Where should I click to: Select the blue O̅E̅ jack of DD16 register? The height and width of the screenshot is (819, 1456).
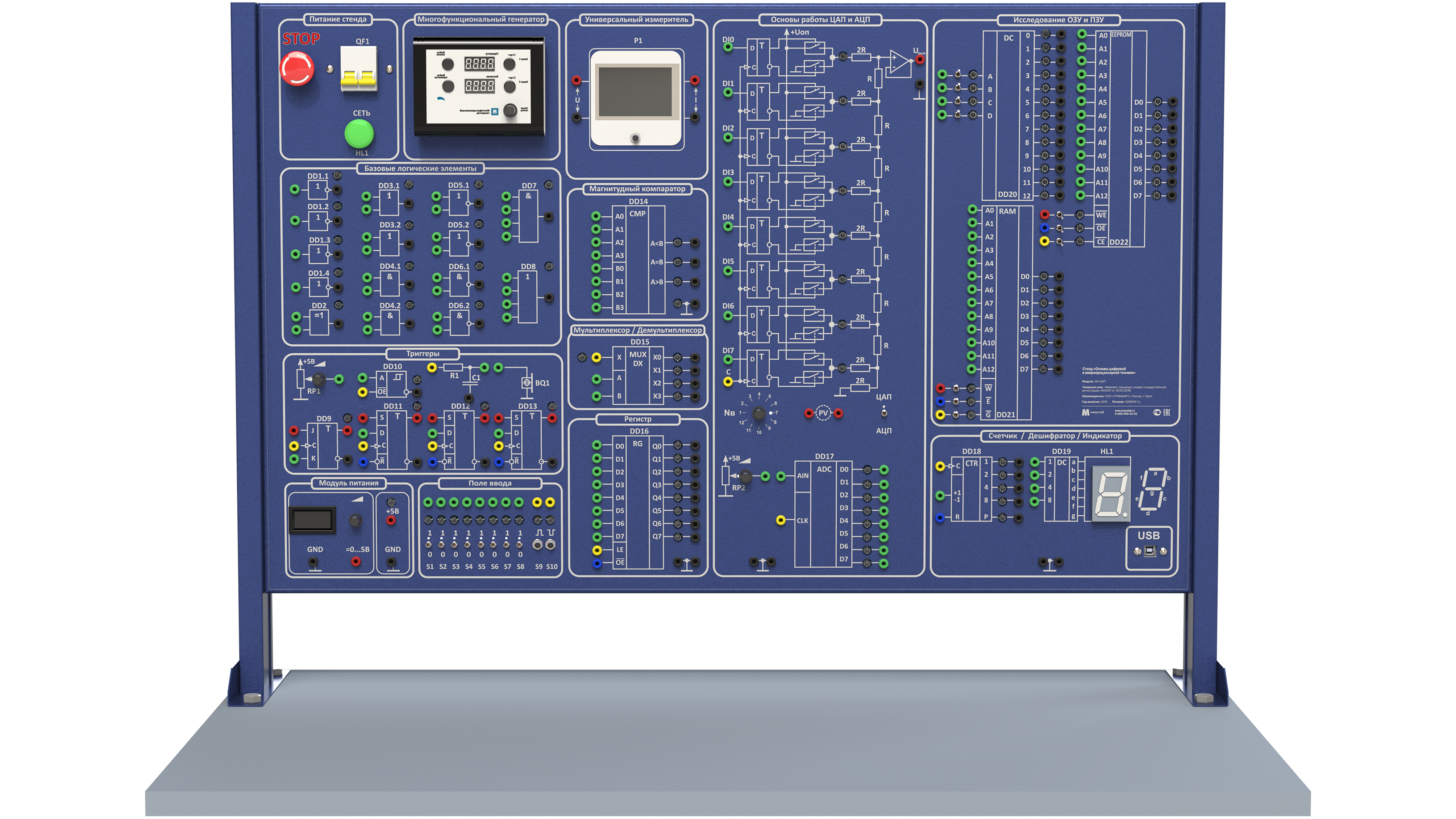click(x=596, y=563)
